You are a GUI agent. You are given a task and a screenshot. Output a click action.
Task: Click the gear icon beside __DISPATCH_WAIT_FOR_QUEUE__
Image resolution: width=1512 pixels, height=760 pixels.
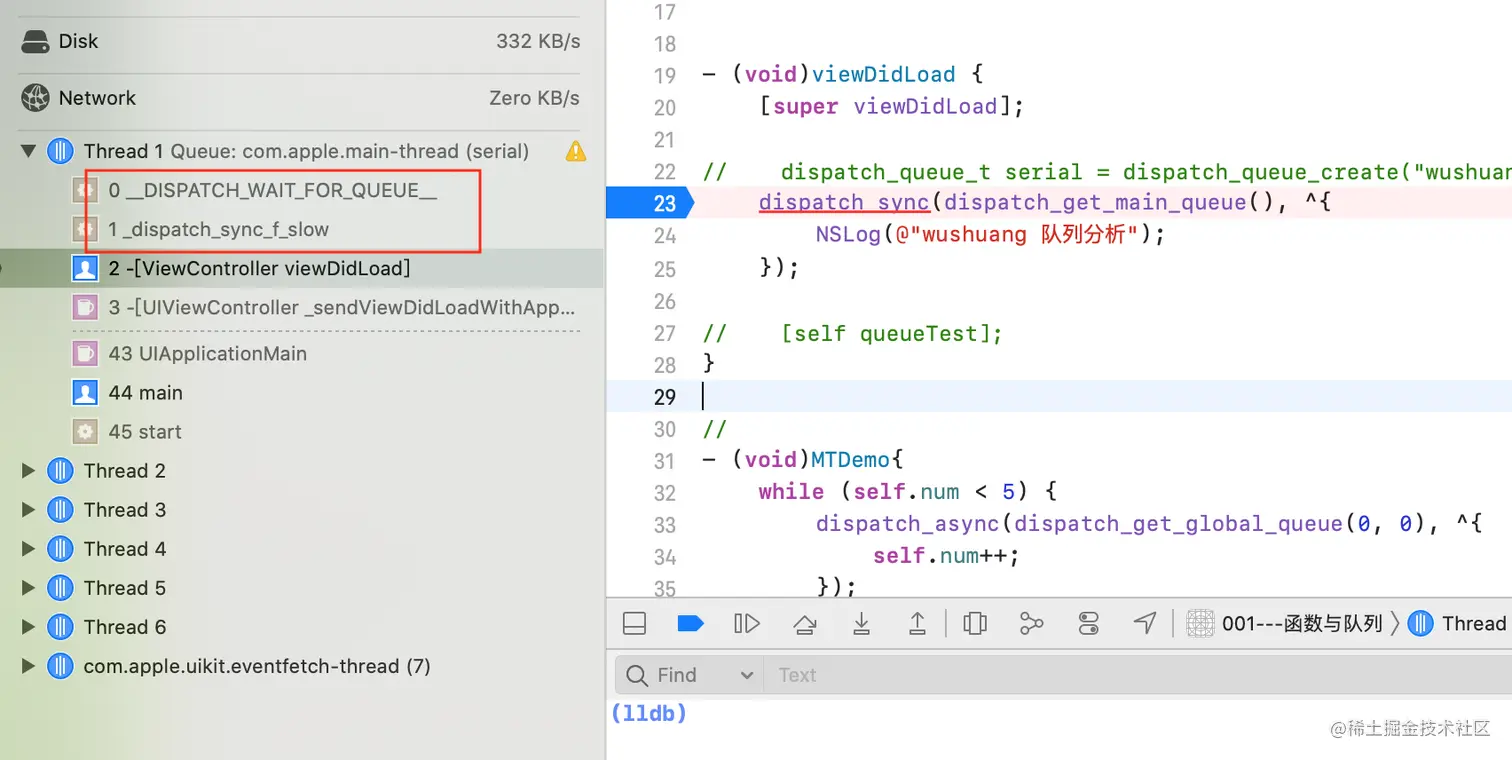coord(85,191)
